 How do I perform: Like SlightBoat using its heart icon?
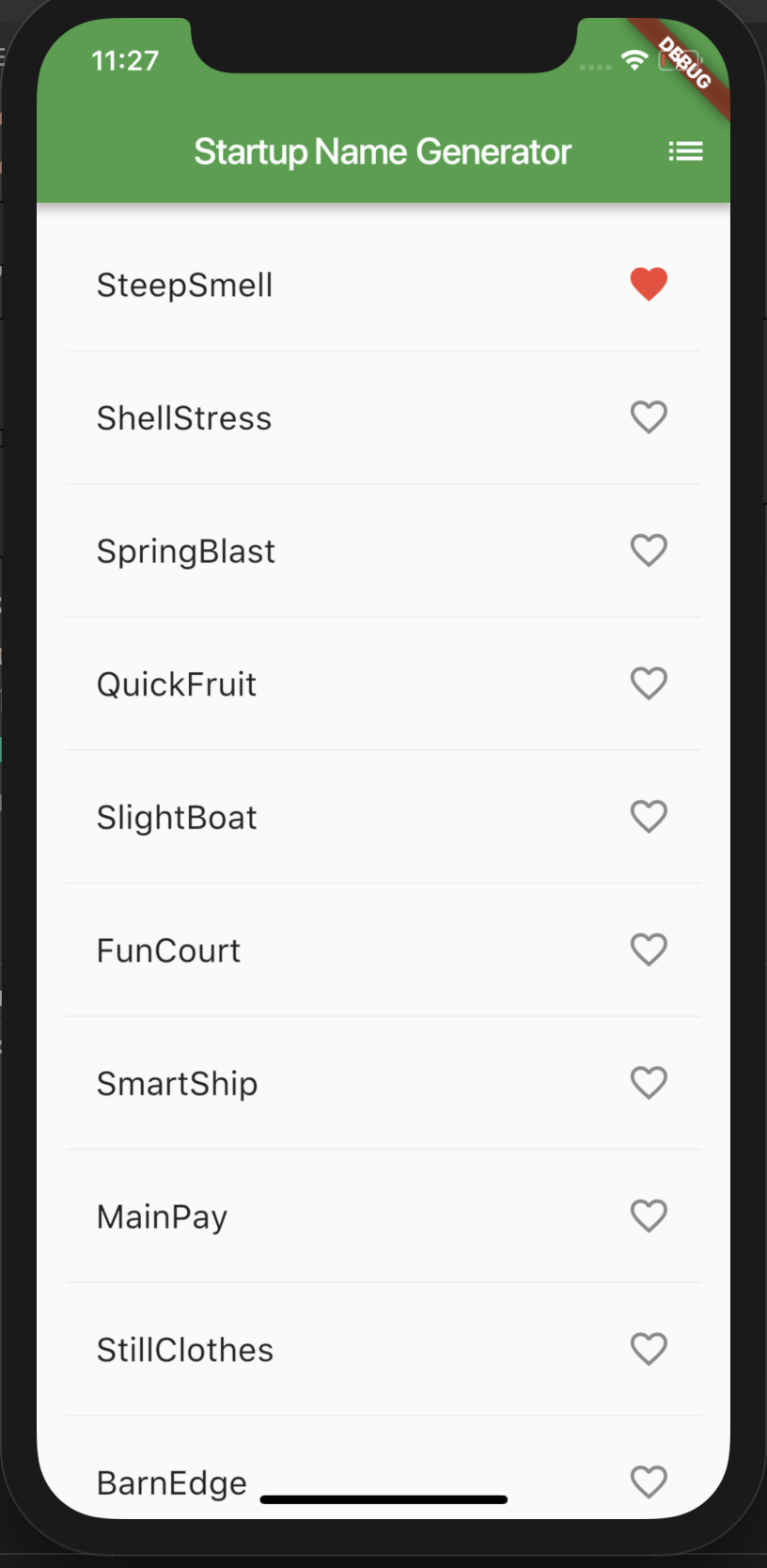(x=649, y=817)
